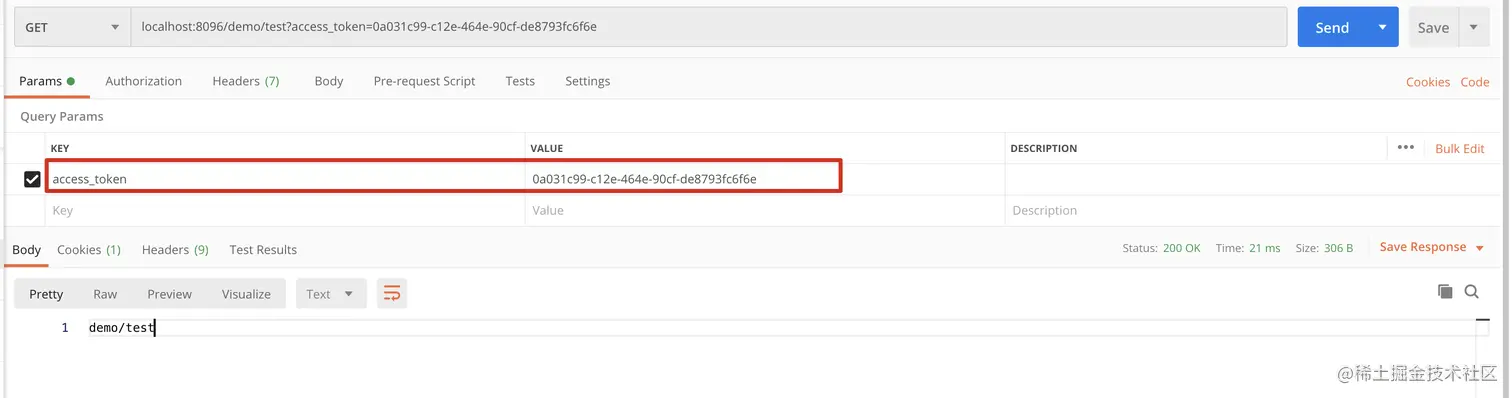Click the Send button
The height and width of the screenshot is (398, 1512).
1332,27
